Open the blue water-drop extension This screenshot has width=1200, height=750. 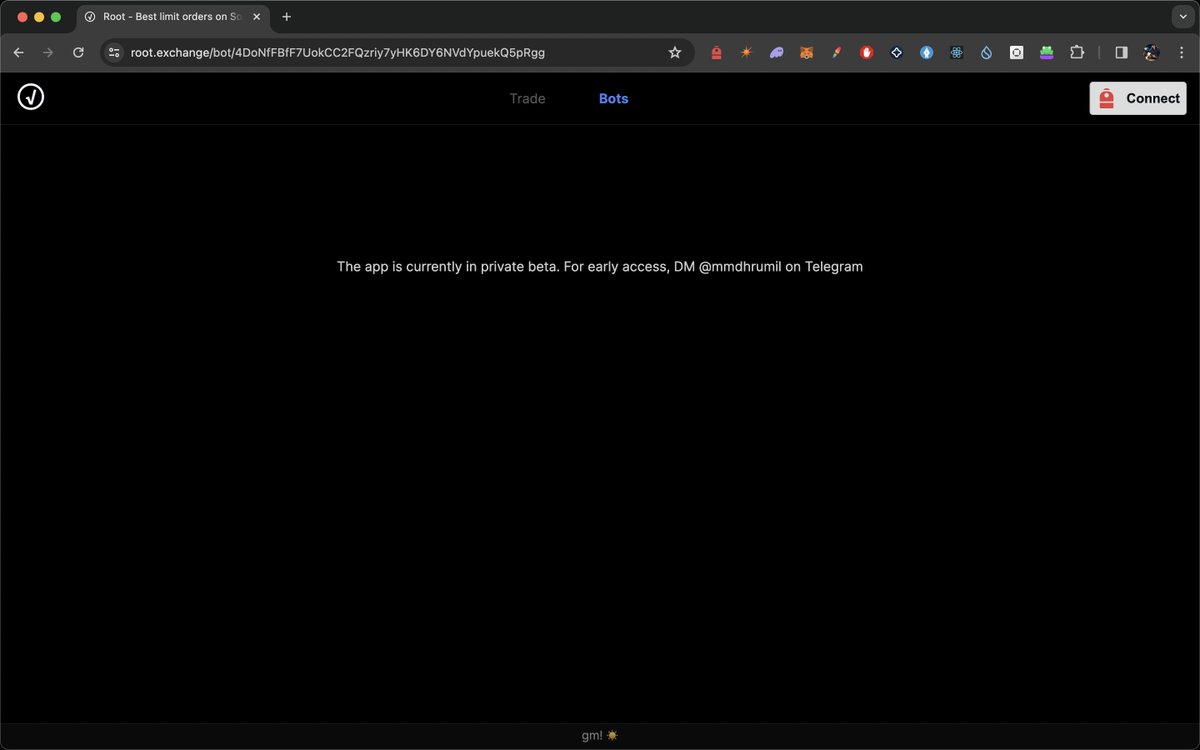coord(986,53)
